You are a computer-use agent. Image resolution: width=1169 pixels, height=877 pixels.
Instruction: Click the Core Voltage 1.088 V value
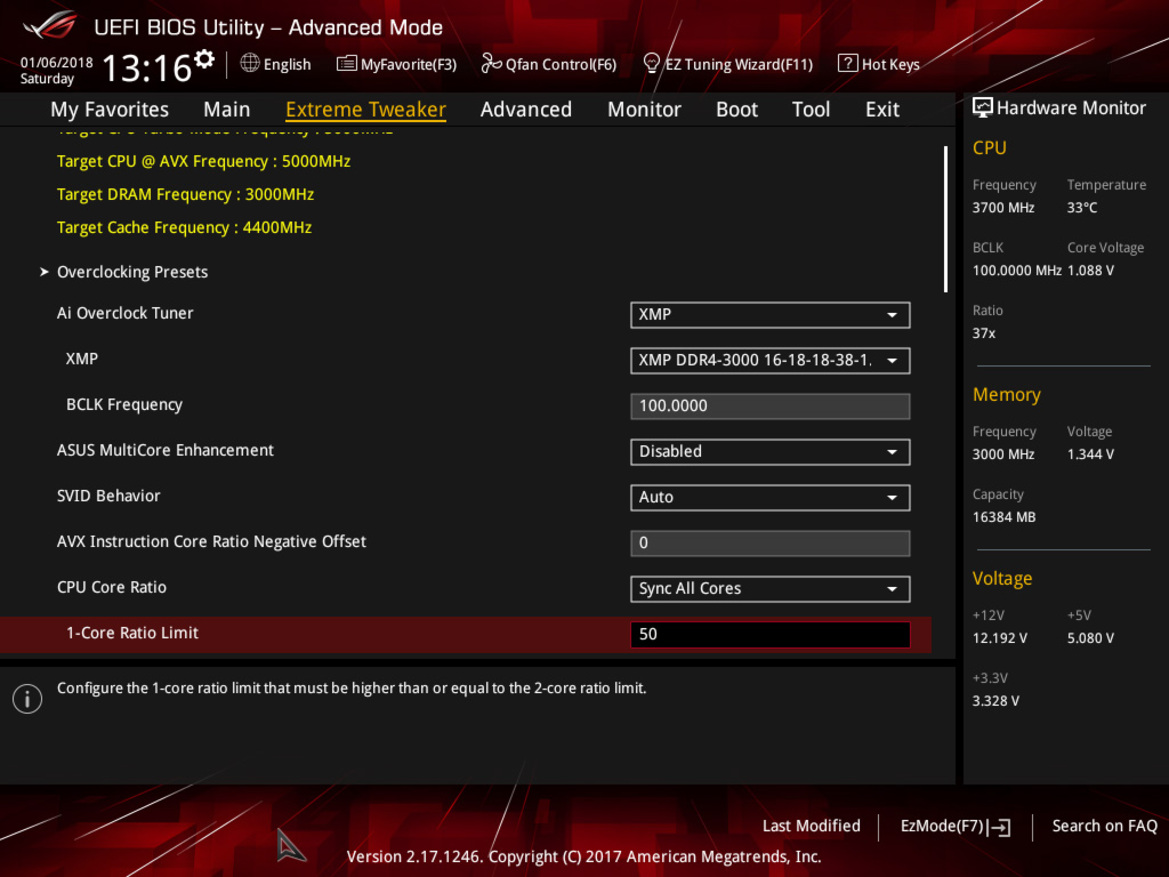coord(1090,271)
